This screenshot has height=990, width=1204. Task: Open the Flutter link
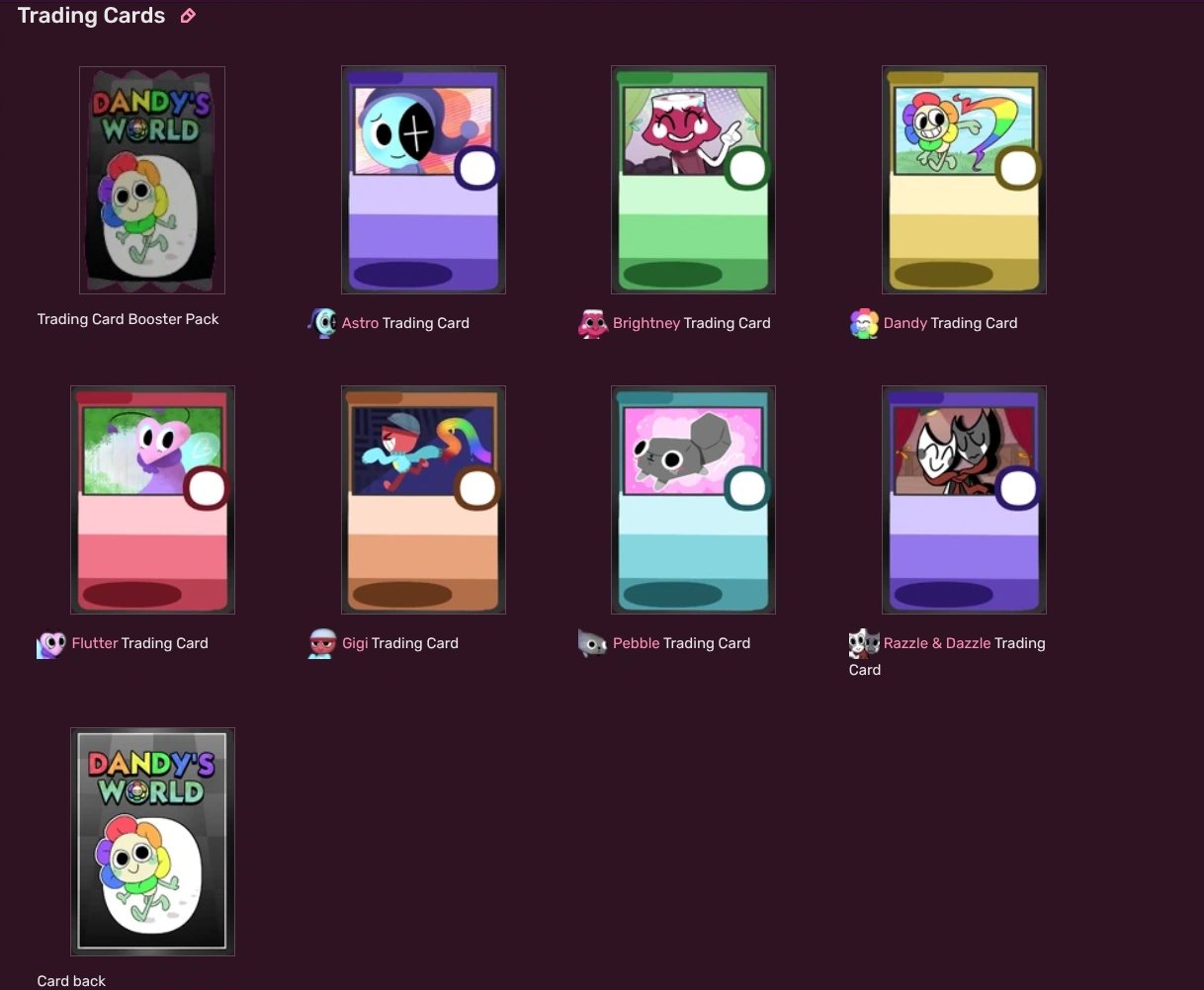tap(94, 643)
